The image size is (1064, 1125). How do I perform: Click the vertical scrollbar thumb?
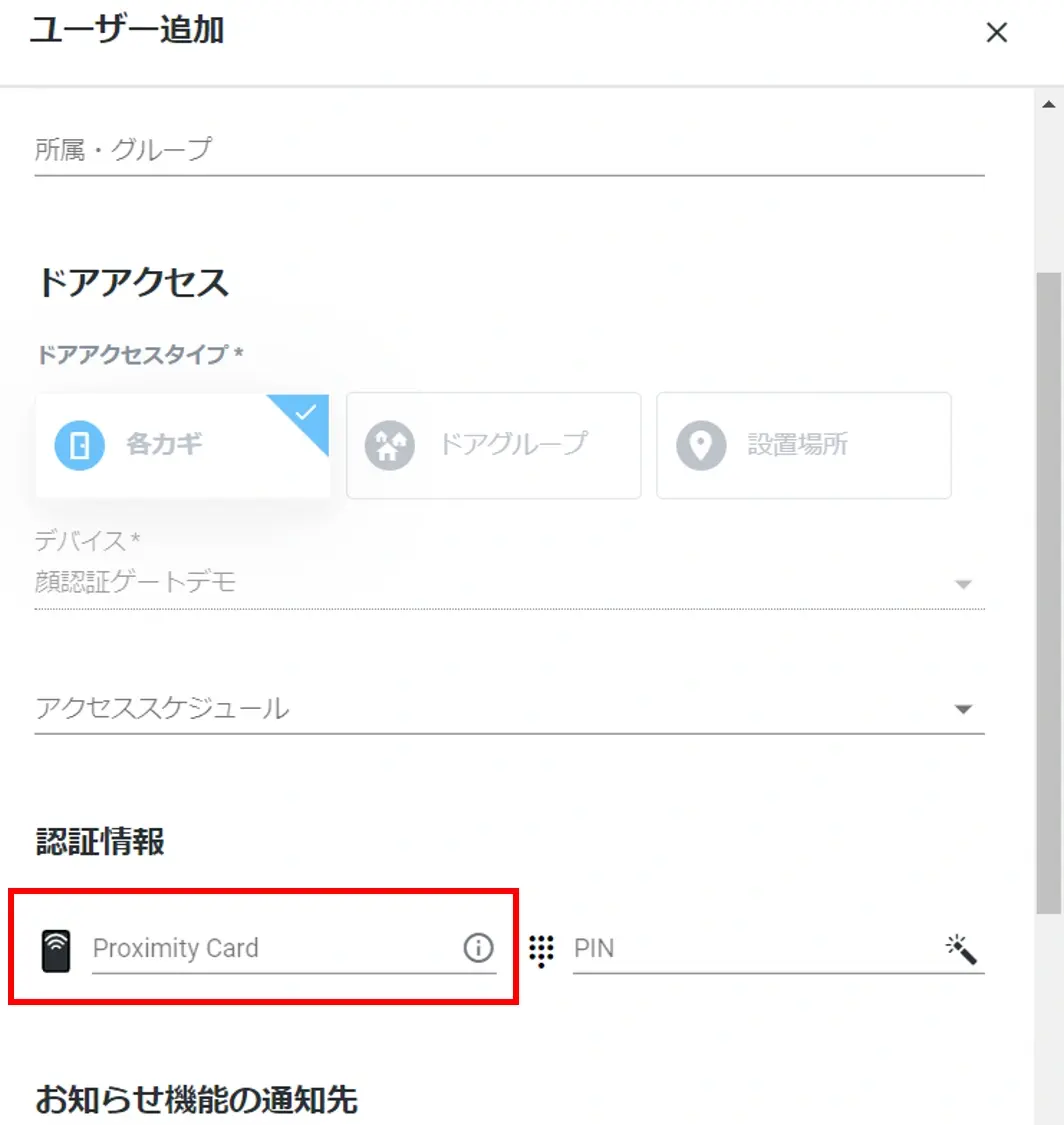pos(1049,593)
